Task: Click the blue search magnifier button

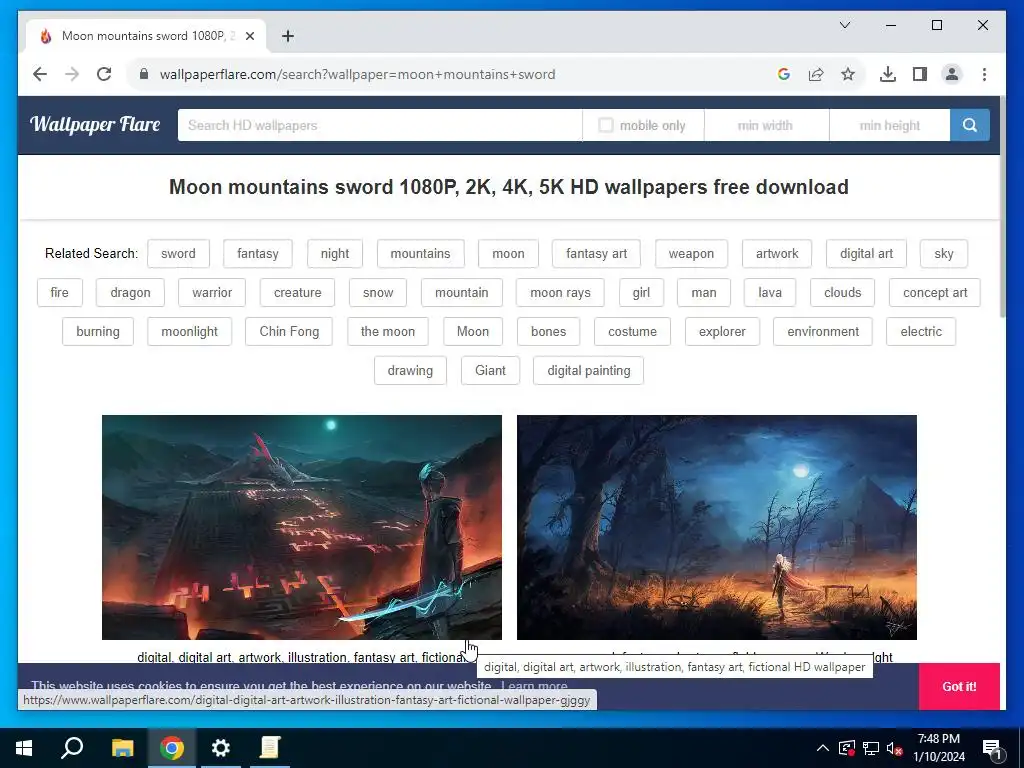Action: (970, 125)
